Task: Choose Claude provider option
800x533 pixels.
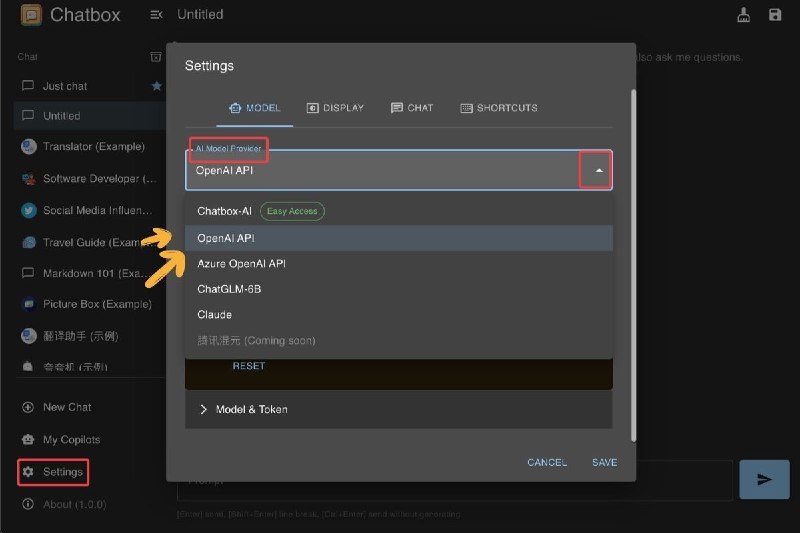Action: (398, 315)
